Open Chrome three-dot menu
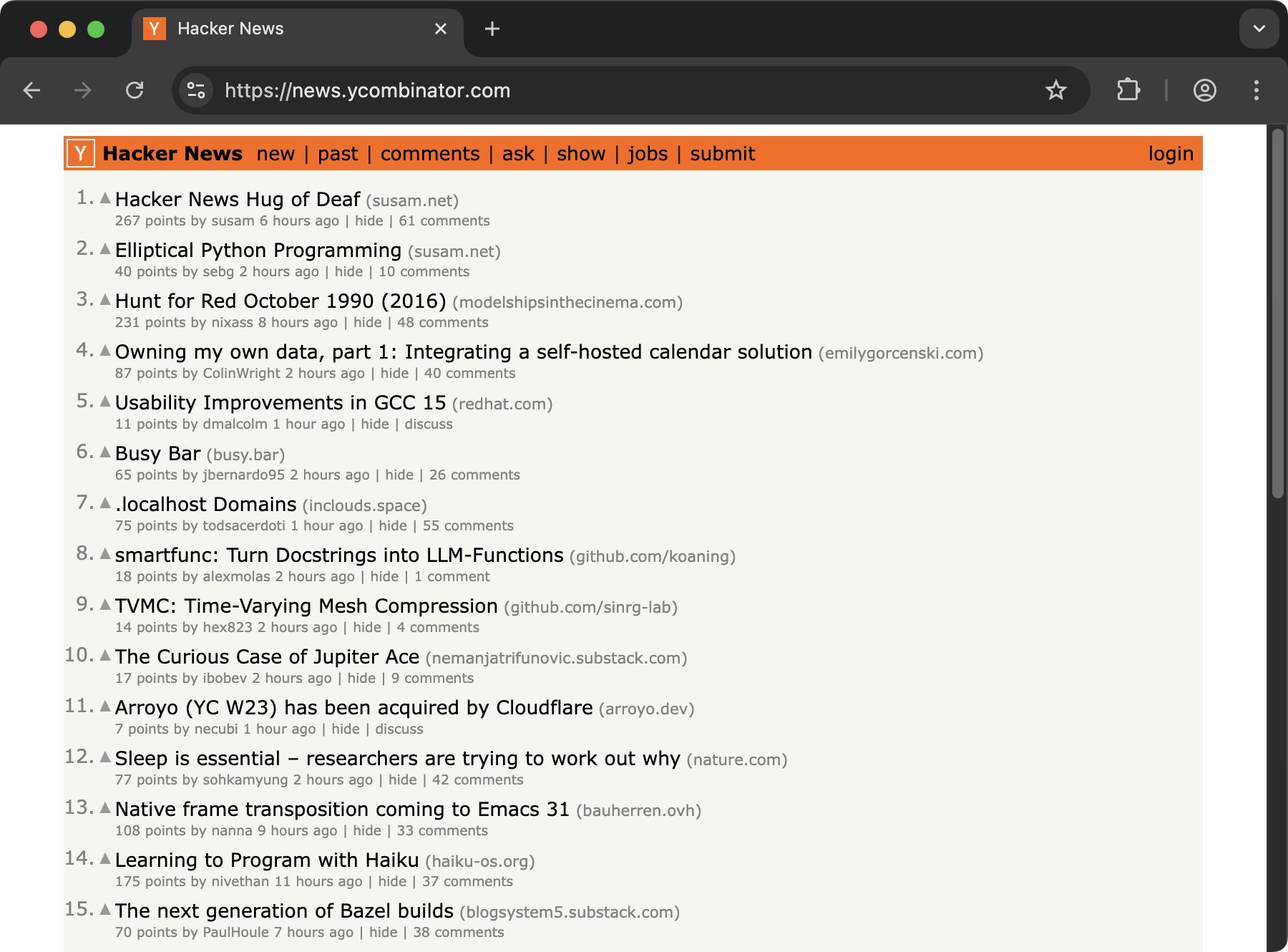The image size is (1288, 952). click(1256, 90)
